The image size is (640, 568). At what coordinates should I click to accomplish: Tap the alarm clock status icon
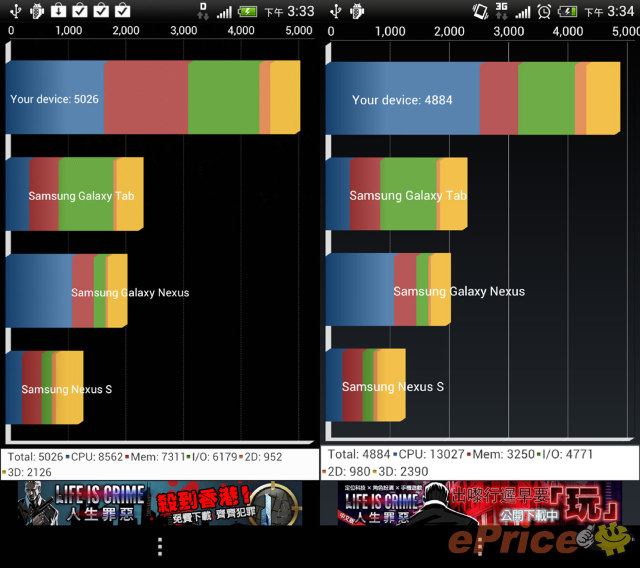(543, 12)
